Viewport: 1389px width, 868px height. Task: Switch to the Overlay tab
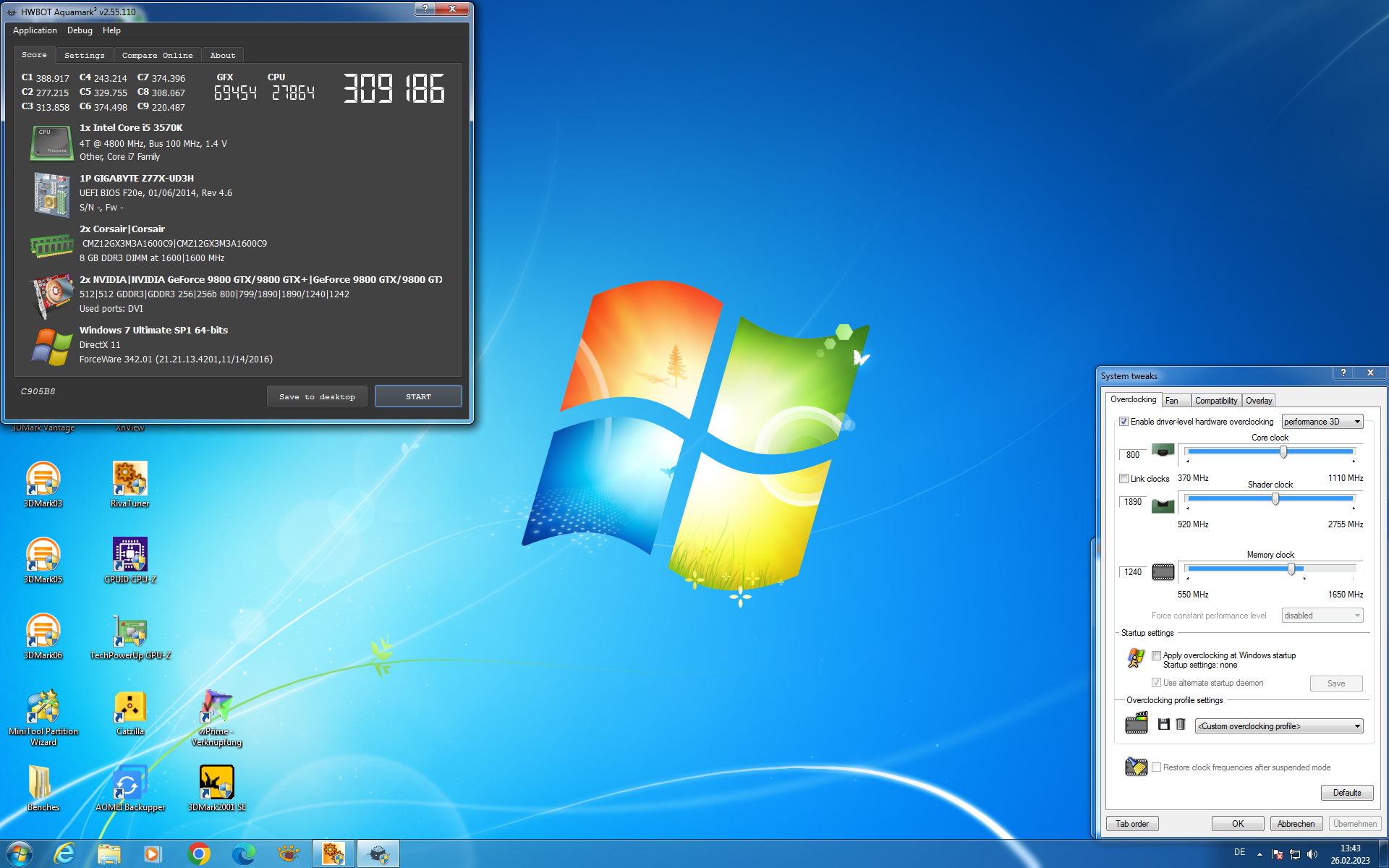[1259, 401]
